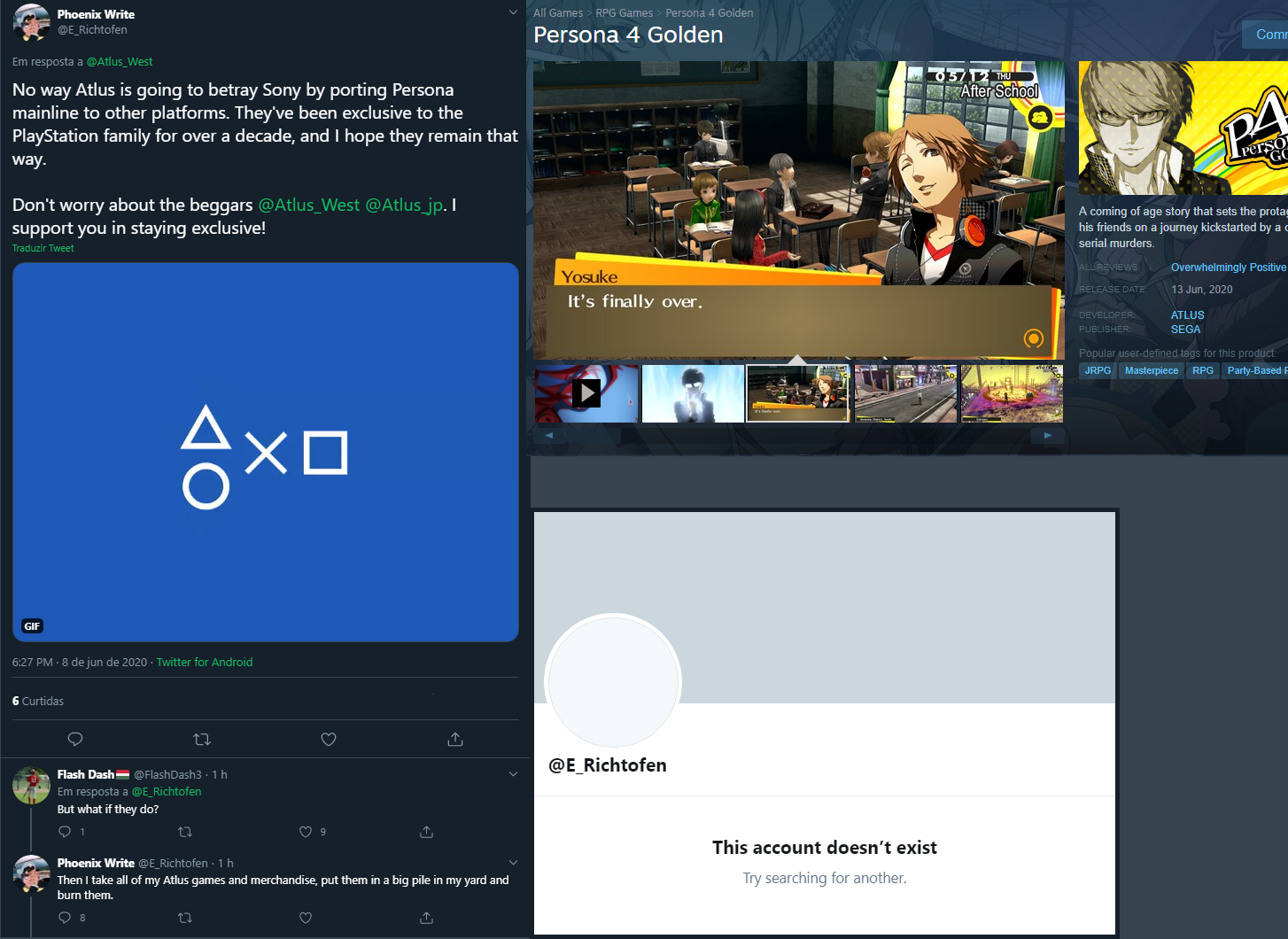Play the PlayStation symbols GIF
Viewport: 1288px width, 939px height.
tap(266, 452)
